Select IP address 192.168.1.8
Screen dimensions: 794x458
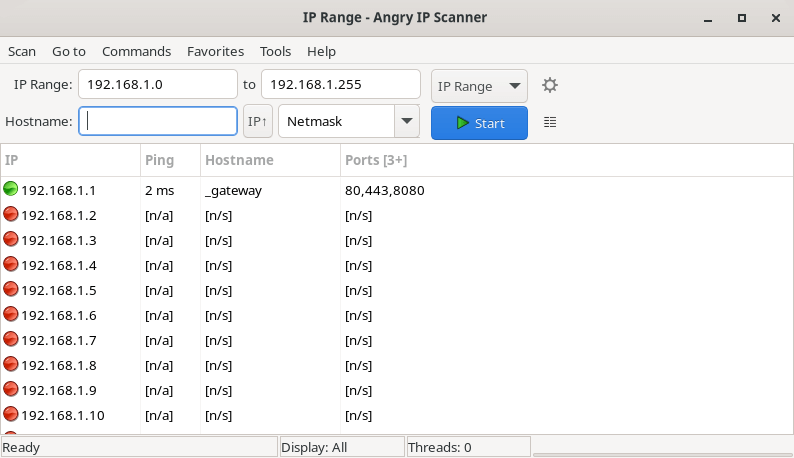click(59, 365)
